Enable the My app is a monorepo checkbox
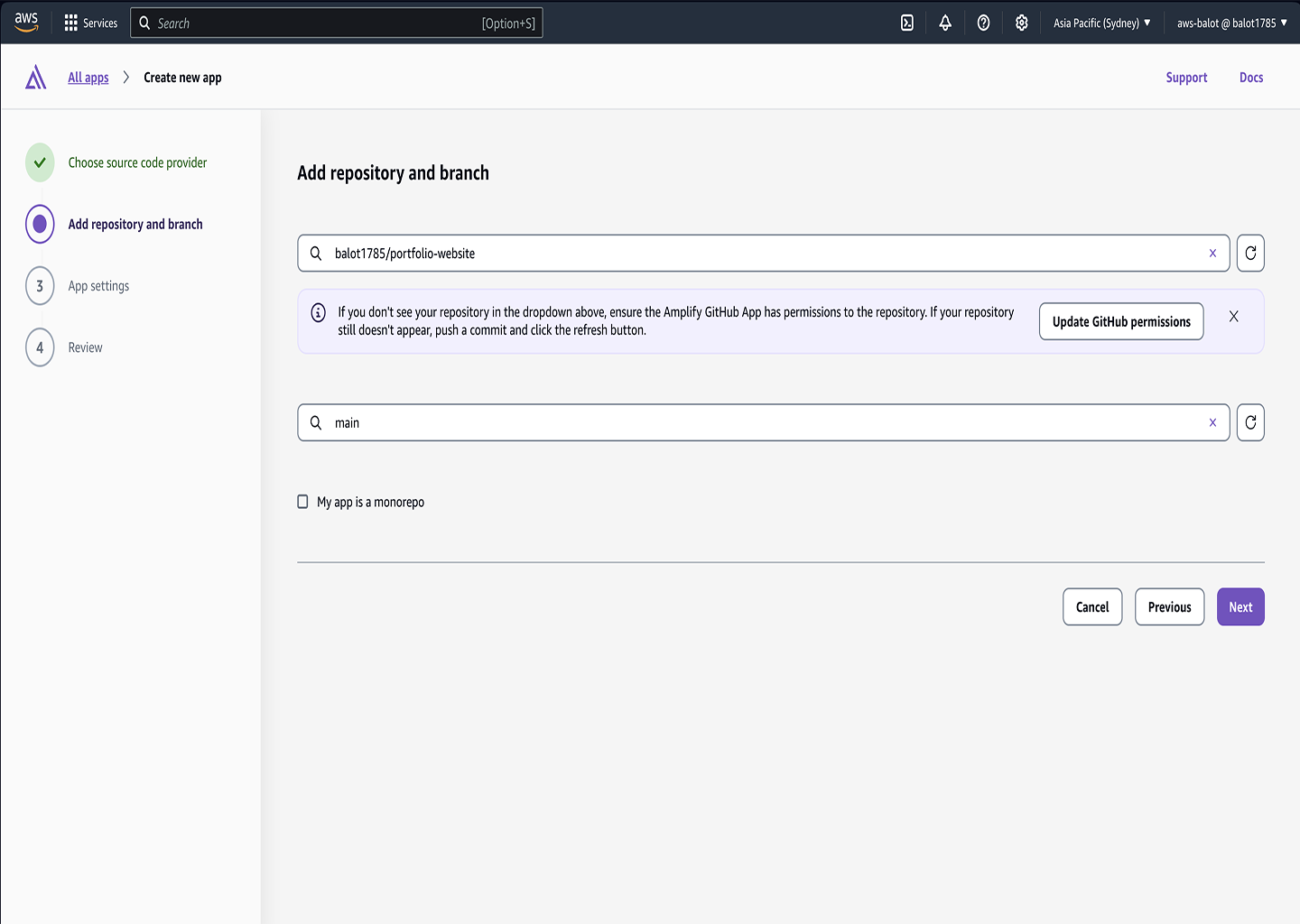Viewport: 1300px width, 924px height. point(303,502)
